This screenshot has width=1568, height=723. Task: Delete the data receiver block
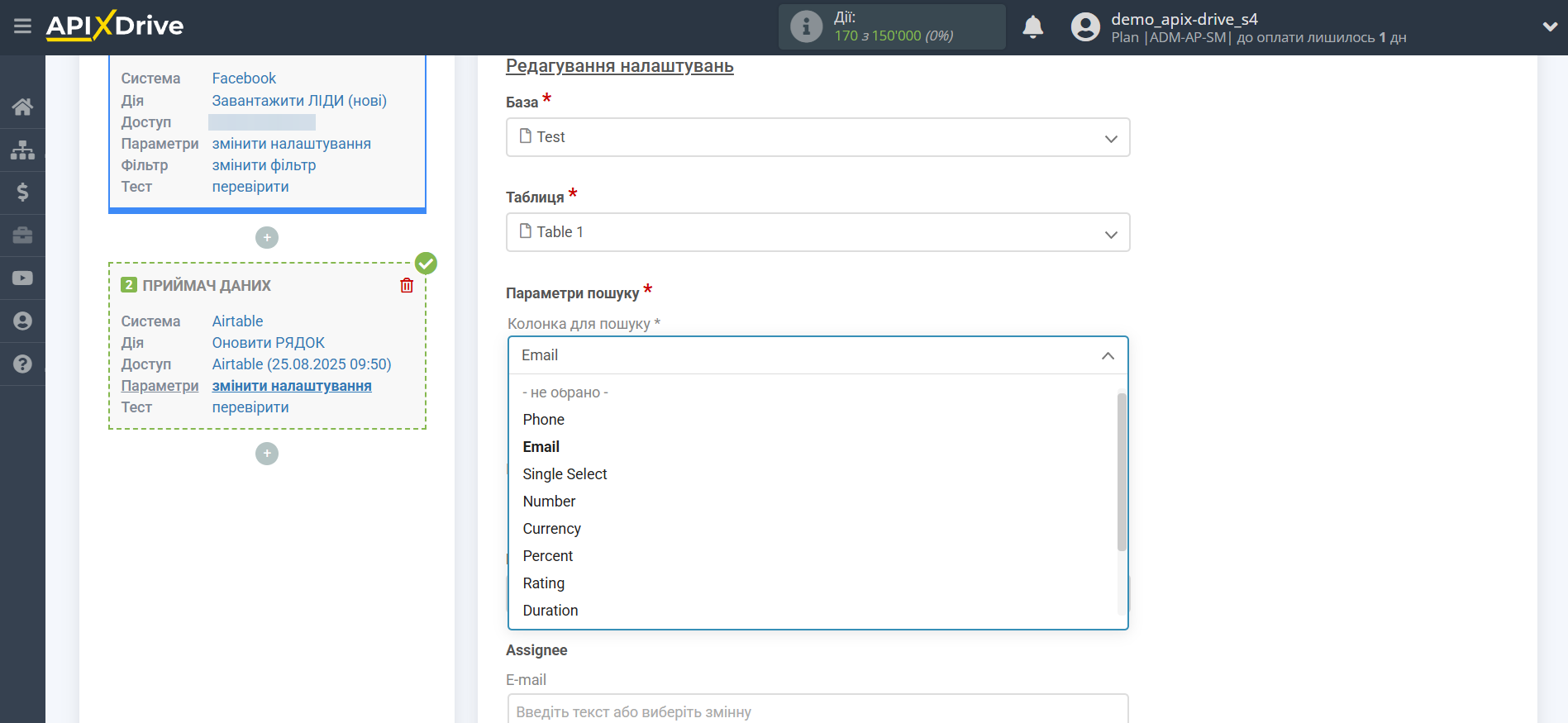click(x=407, y=285)
